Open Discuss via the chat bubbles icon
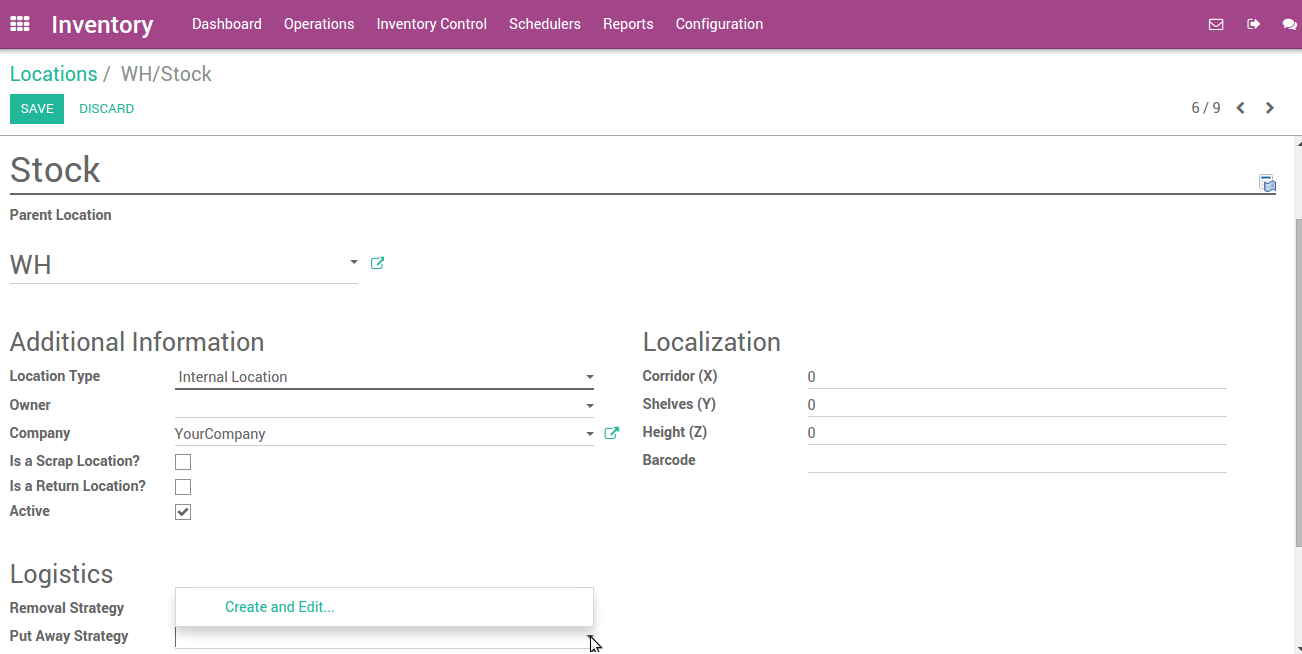 [x=1290, y=24]
